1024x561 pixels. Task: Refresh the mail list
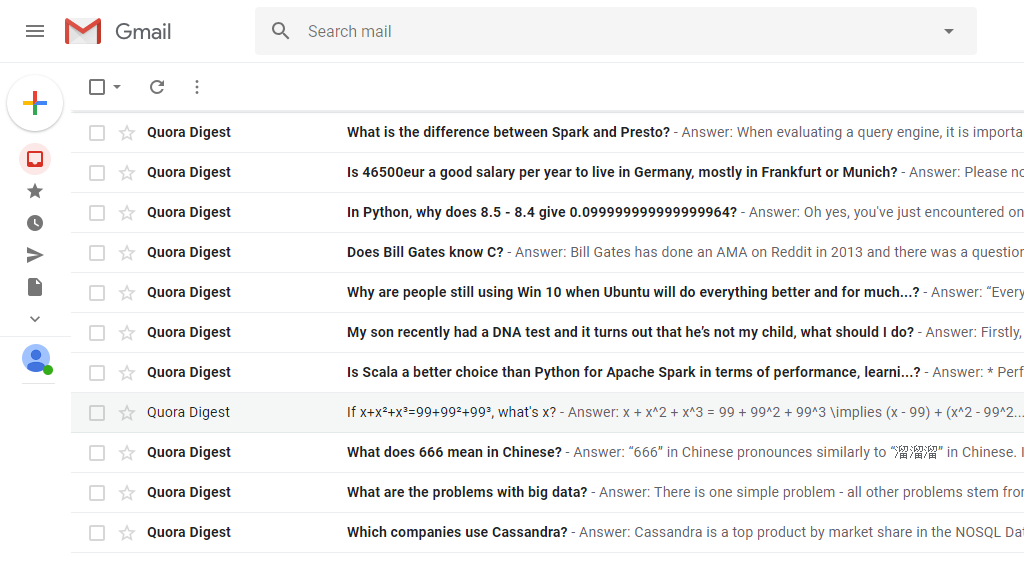(157, 87)
